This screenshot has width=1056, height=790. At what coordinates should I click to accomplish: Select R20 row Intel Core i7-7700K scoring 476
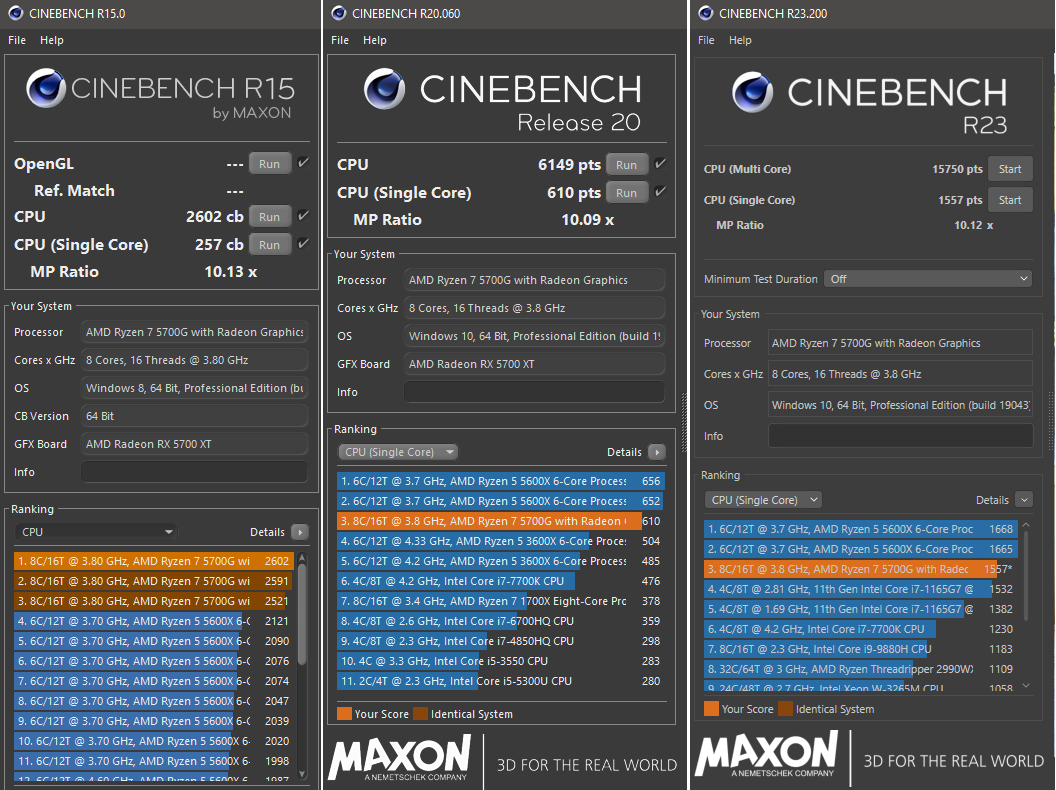501,581
